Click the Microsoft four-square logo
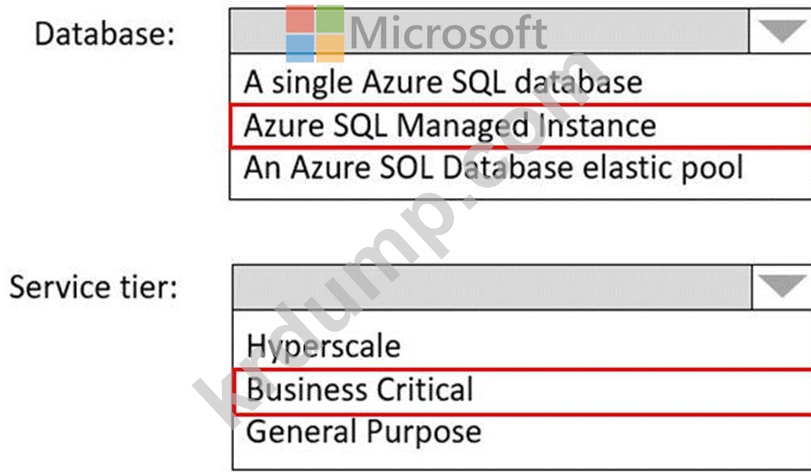This screenshot has width=811, height=472. [x=314, y=34]
